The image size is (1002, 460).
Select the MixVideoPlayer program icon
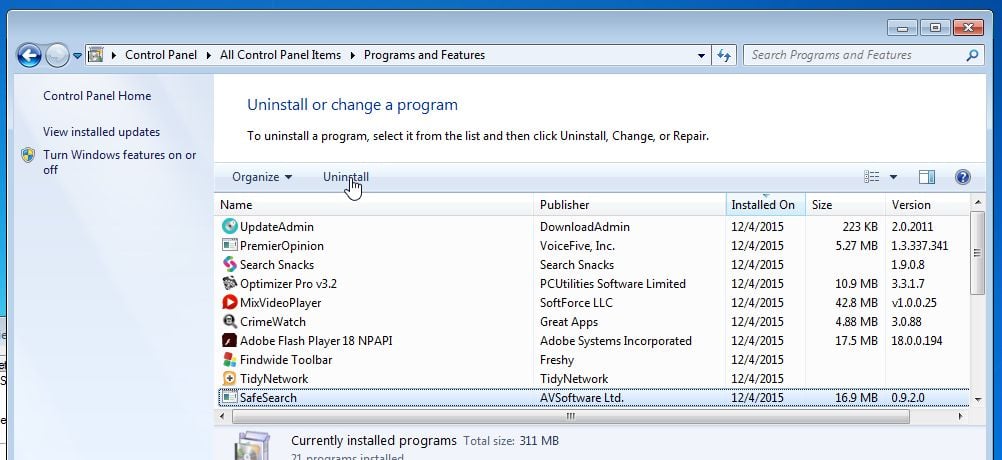(229, 303)
